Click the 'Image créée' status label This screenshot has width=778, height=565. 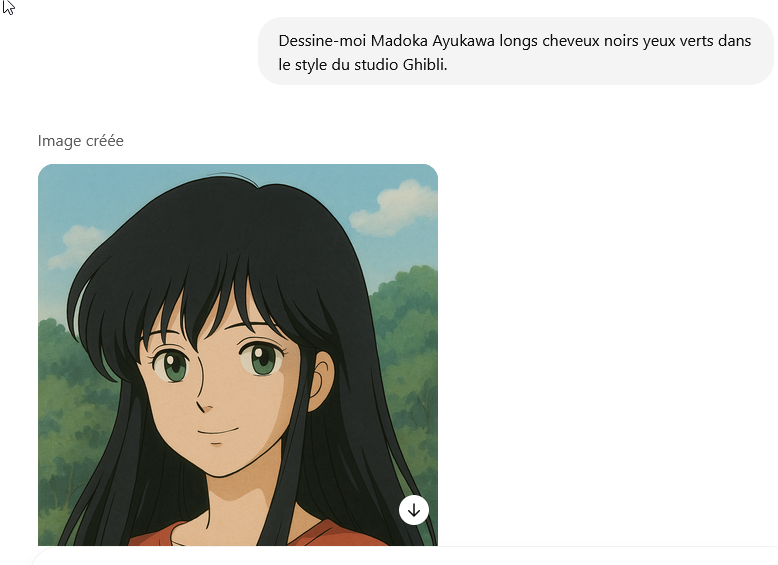point(80,141)
